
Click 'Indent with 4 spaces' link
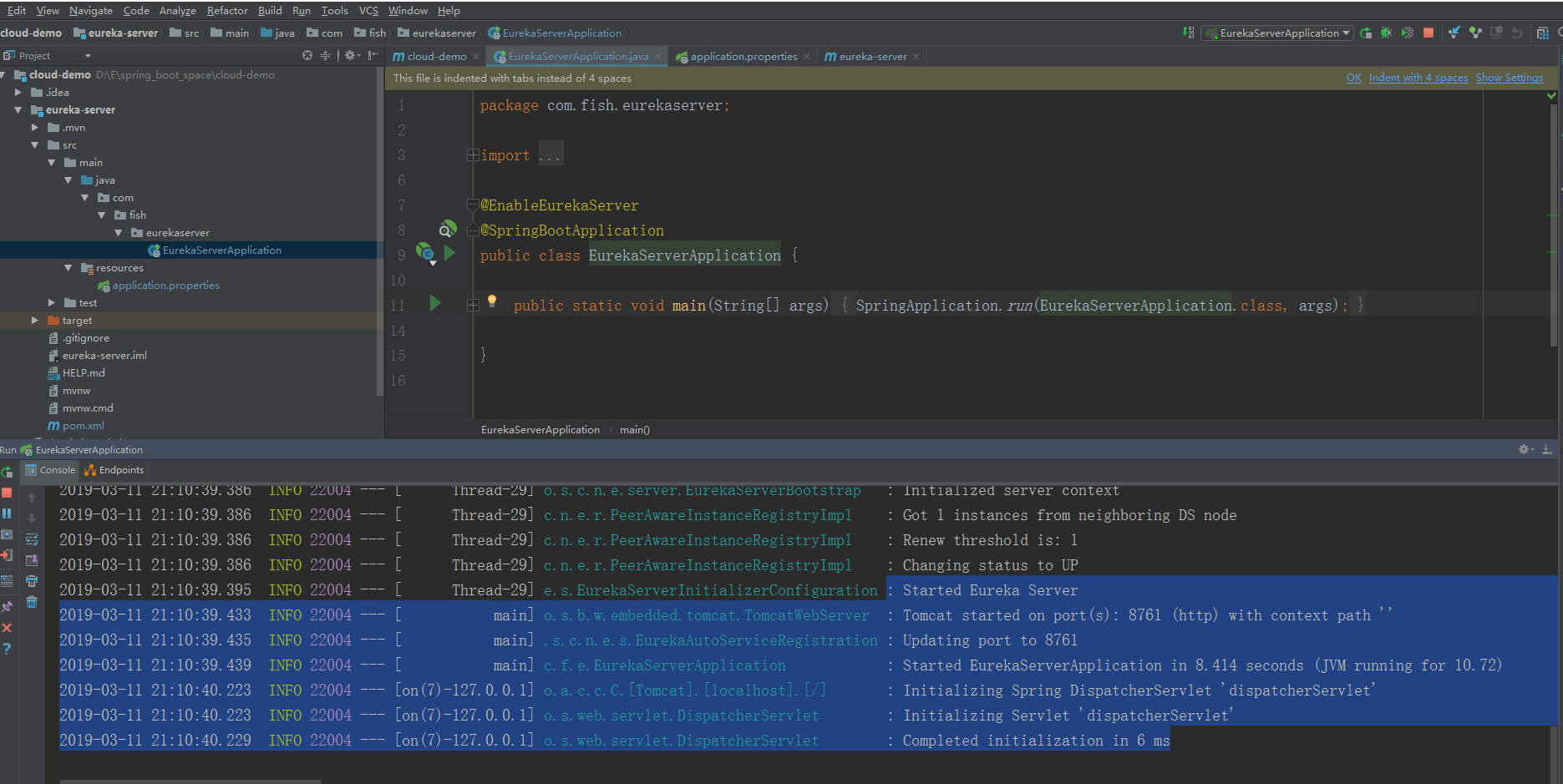1418,78
